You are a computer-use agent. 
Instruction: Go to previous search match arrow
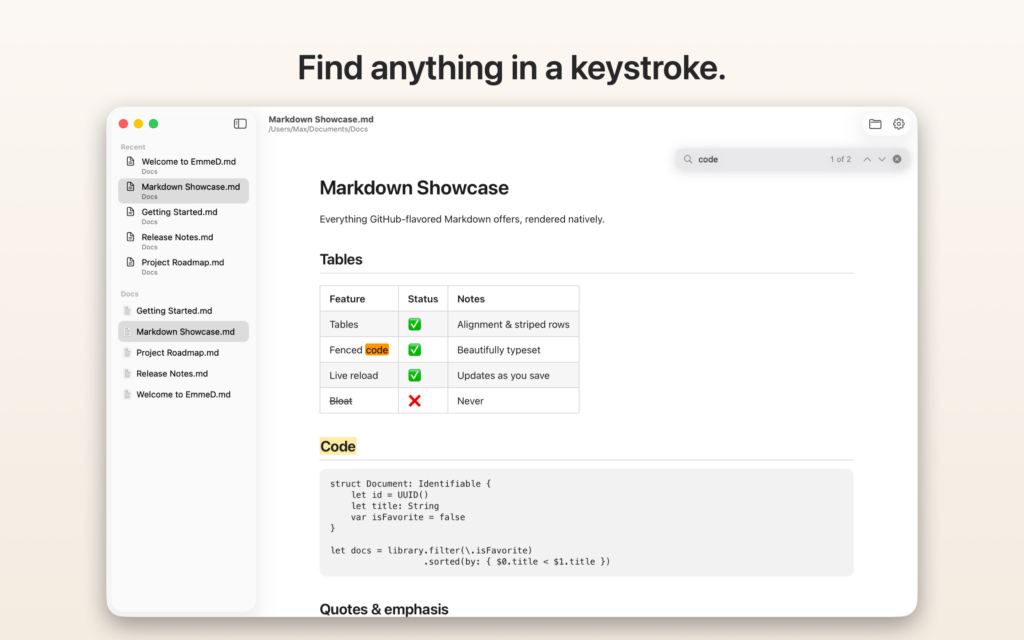tap(867, 159)
